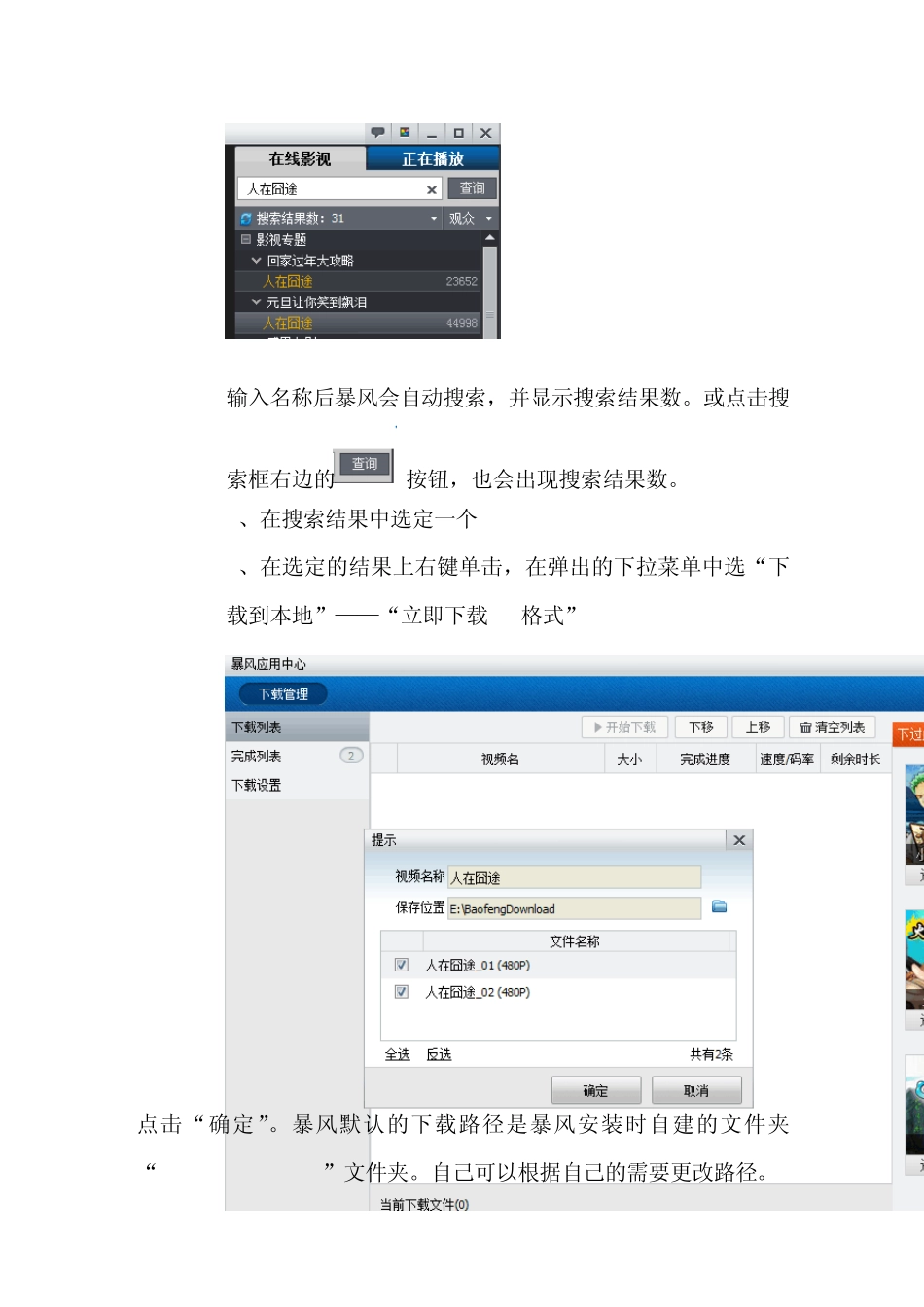Click the refresh icon beside 搜索结果数

tap(246, 219)
